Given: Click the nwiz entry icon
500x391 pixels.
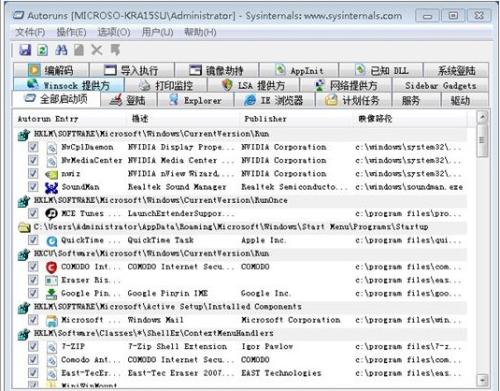Looking at the screenshot, I should click(x=51, y=174).
